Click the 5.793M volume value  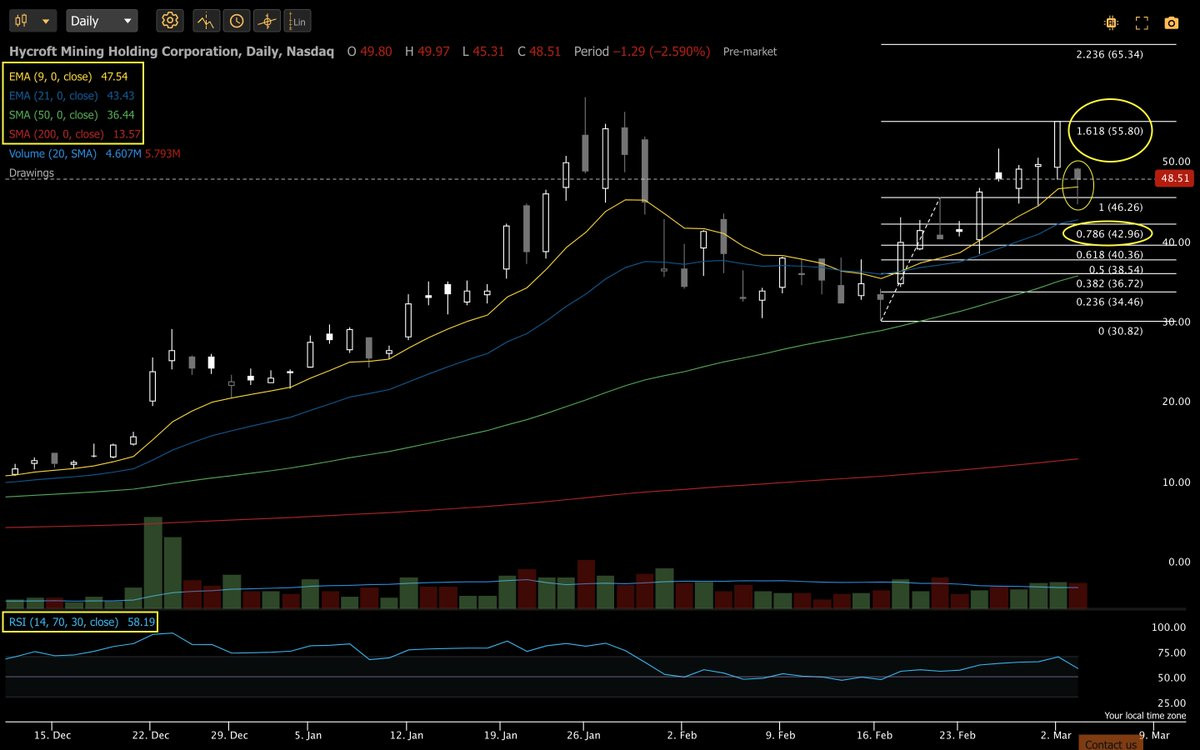click(161, 154)
